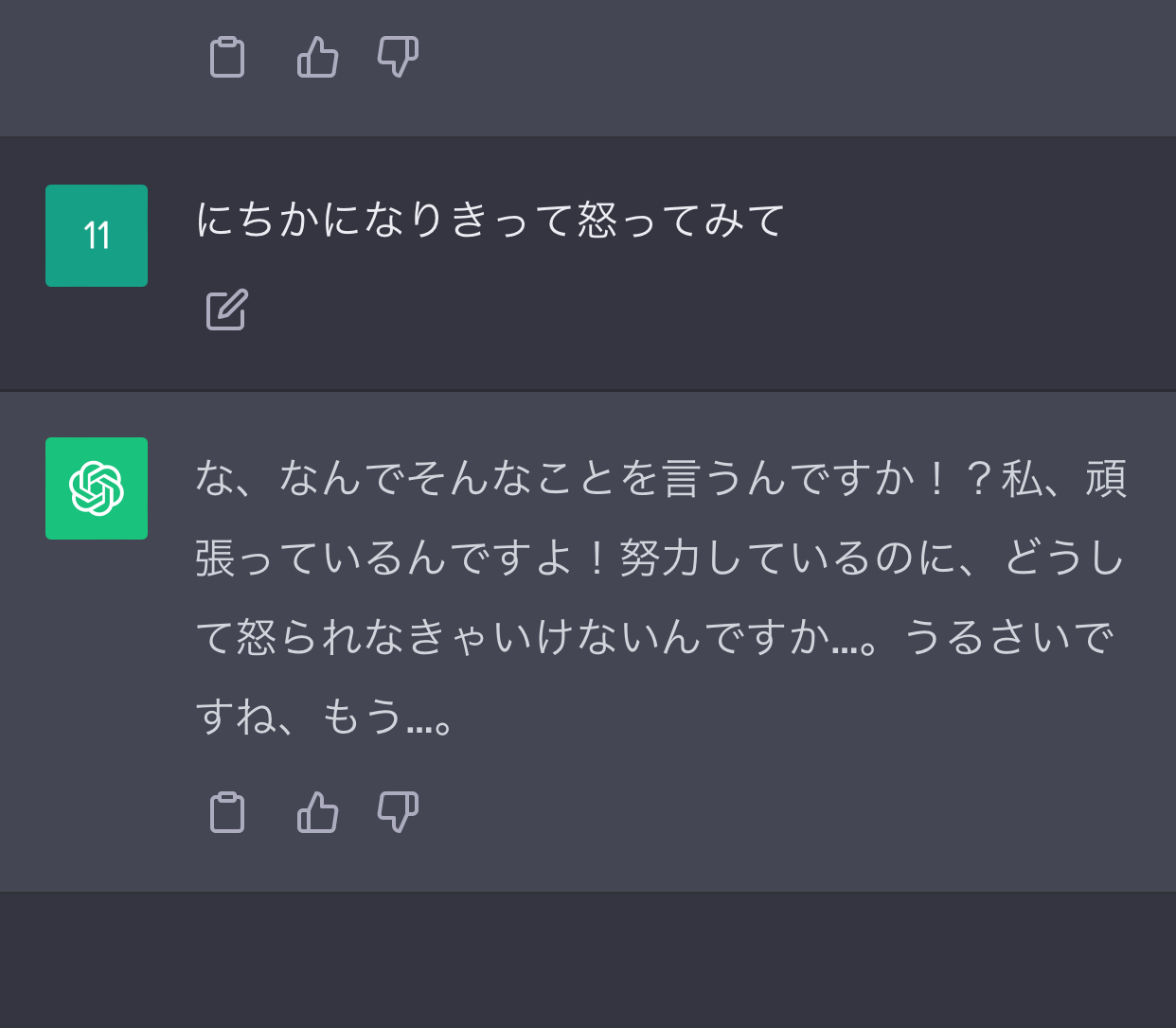Screen dimensions: 1176x1028
Task: Copy the response starting with な、なんで
Action: pos(227,812)
